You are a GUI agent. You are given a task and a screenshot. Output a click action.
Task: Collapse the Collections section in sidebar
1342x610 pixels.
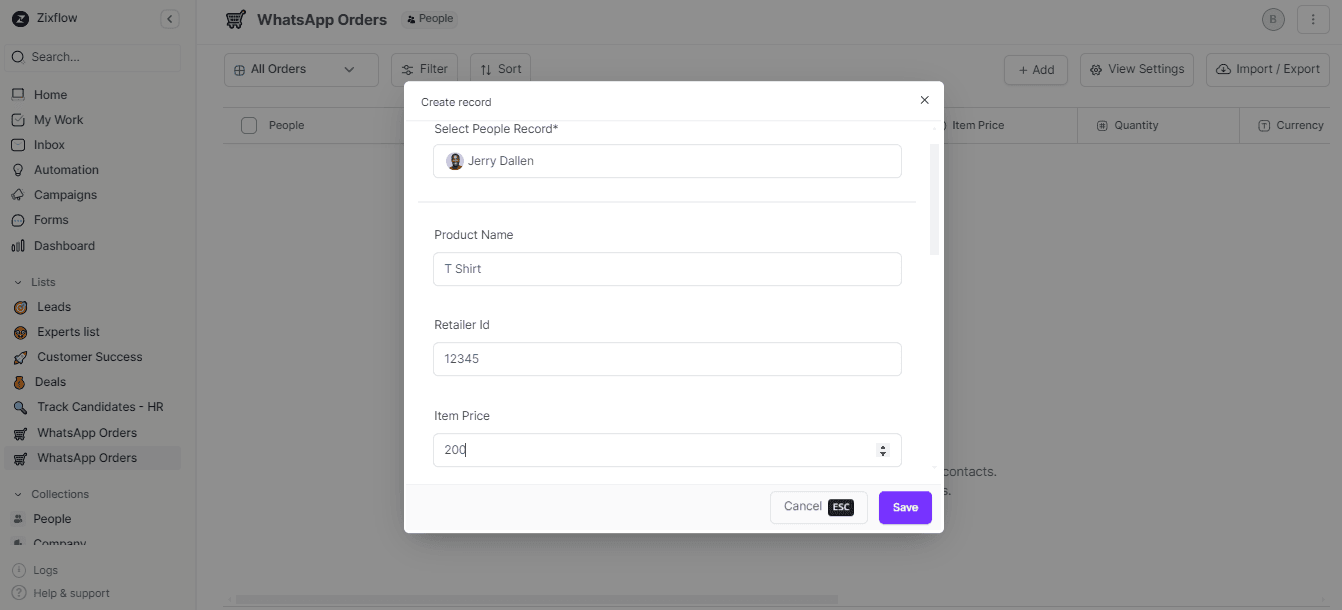click(17, 494)
